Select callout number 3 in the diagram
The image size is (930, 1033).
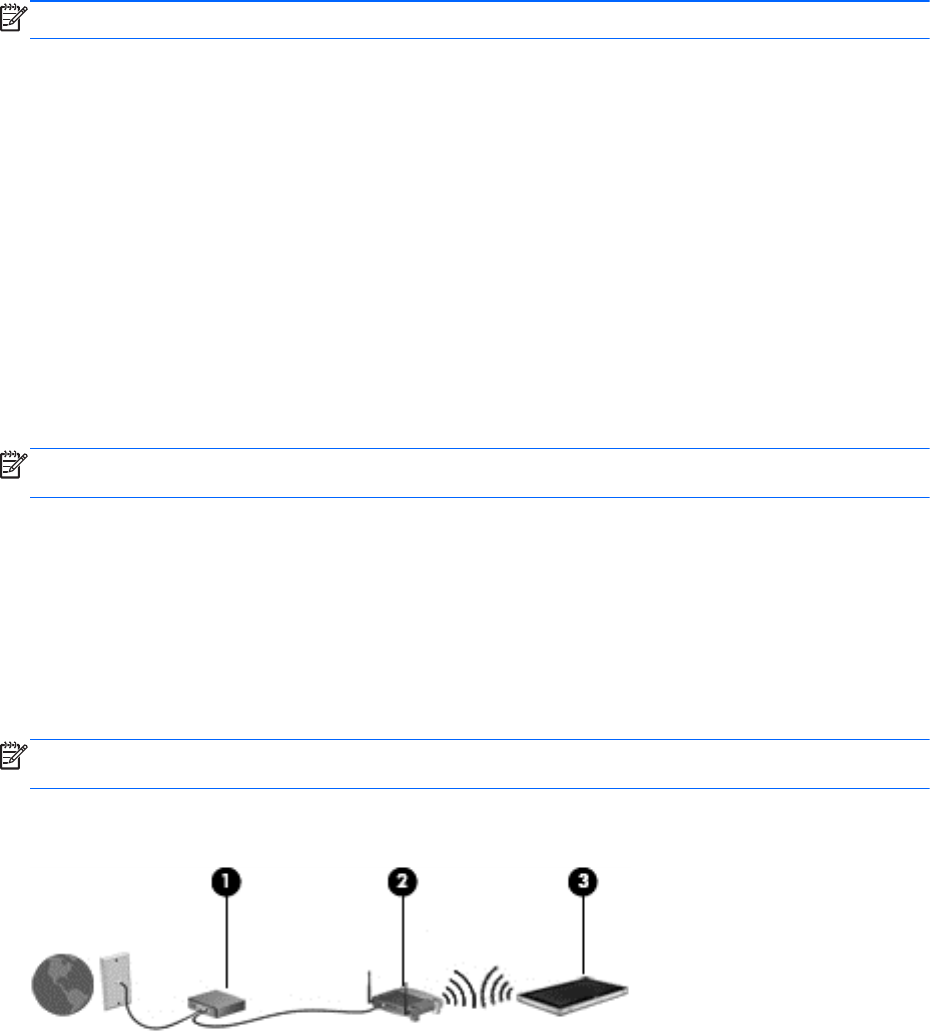point(583,881)
